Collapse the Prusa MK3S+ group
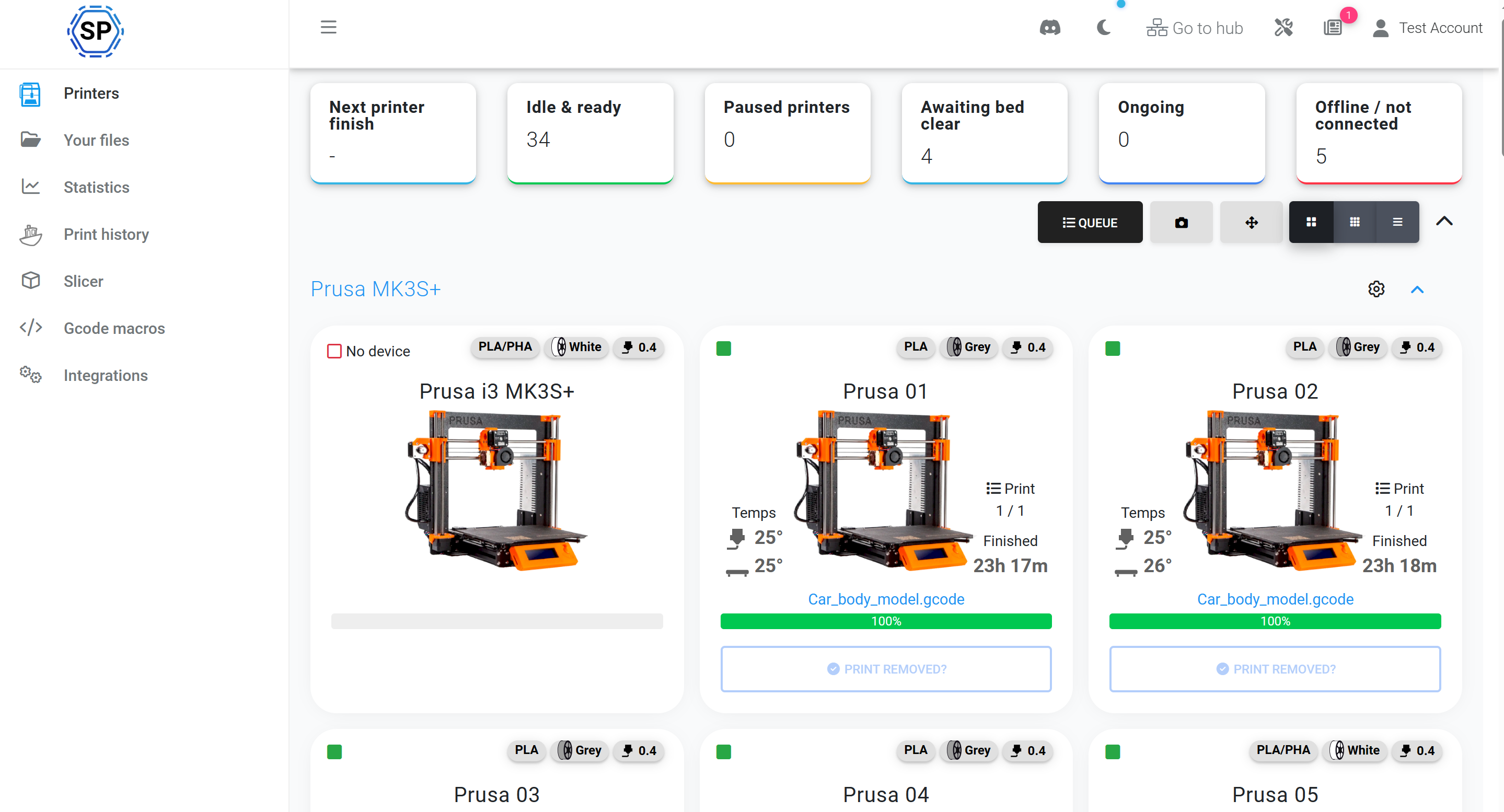 coord(1417,289)
